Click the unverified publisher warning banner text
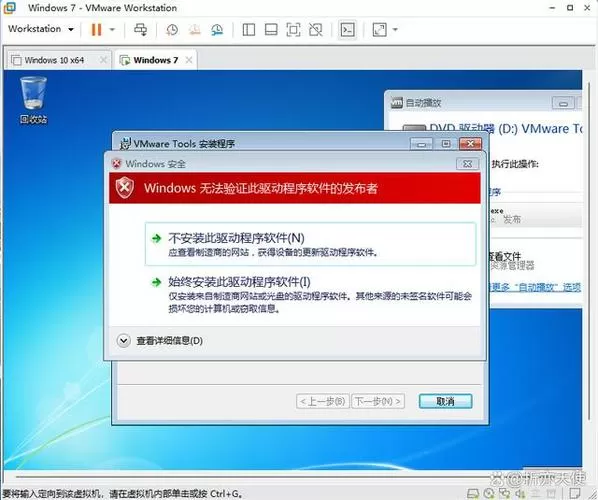The image size is (598, 500). (260, 188)
